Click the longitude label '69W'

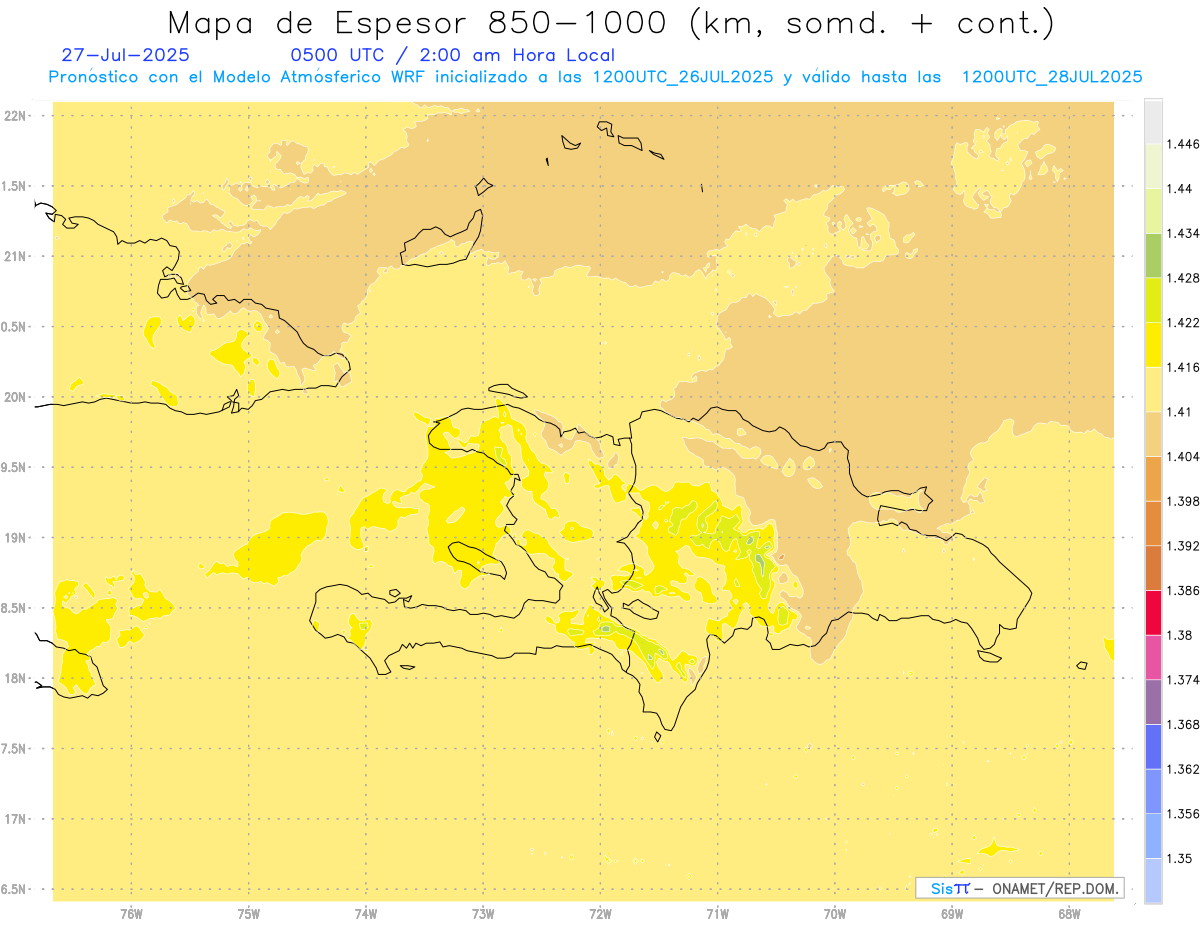click(952, 913)
